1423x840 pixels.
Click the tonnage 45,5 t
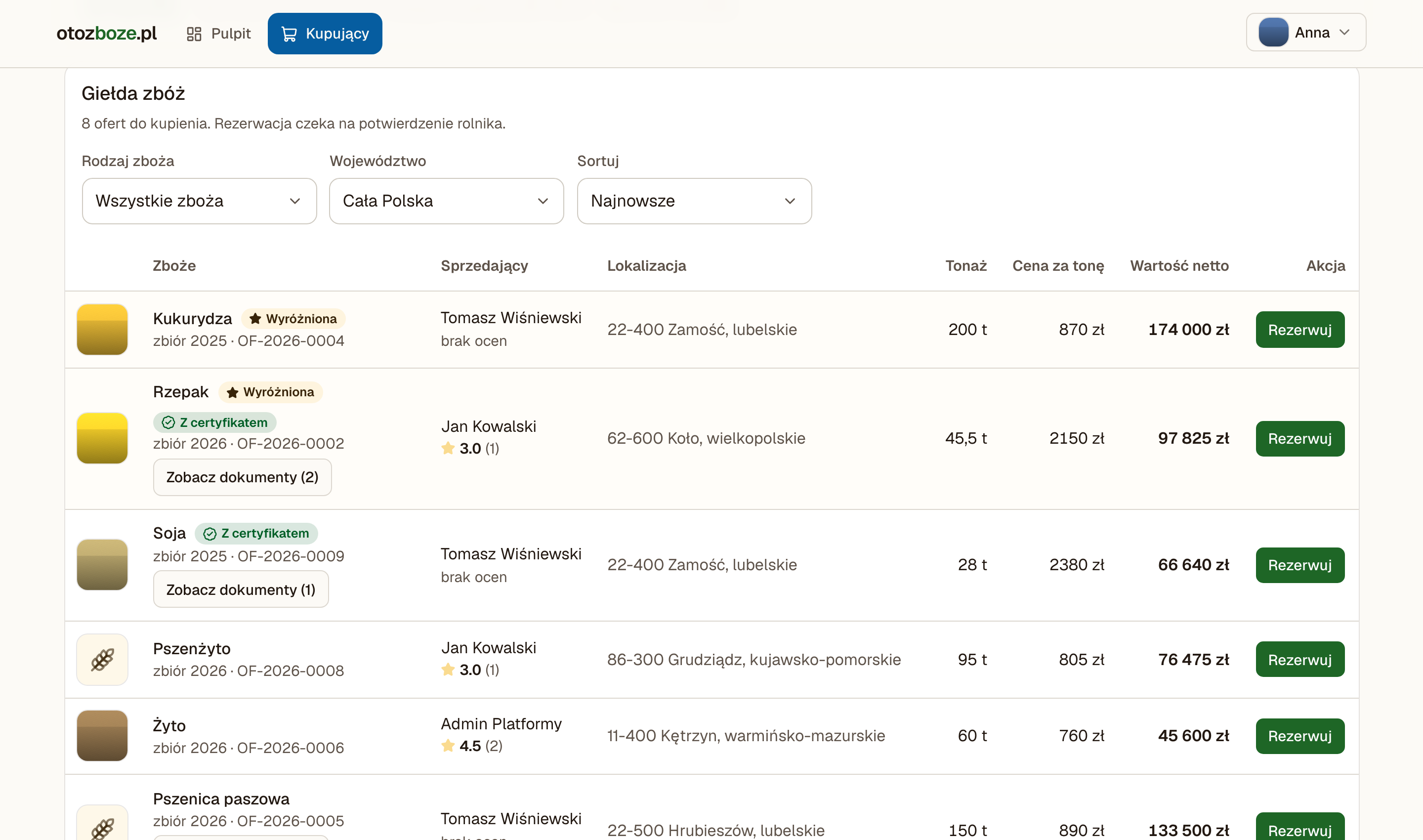(966, 439)
